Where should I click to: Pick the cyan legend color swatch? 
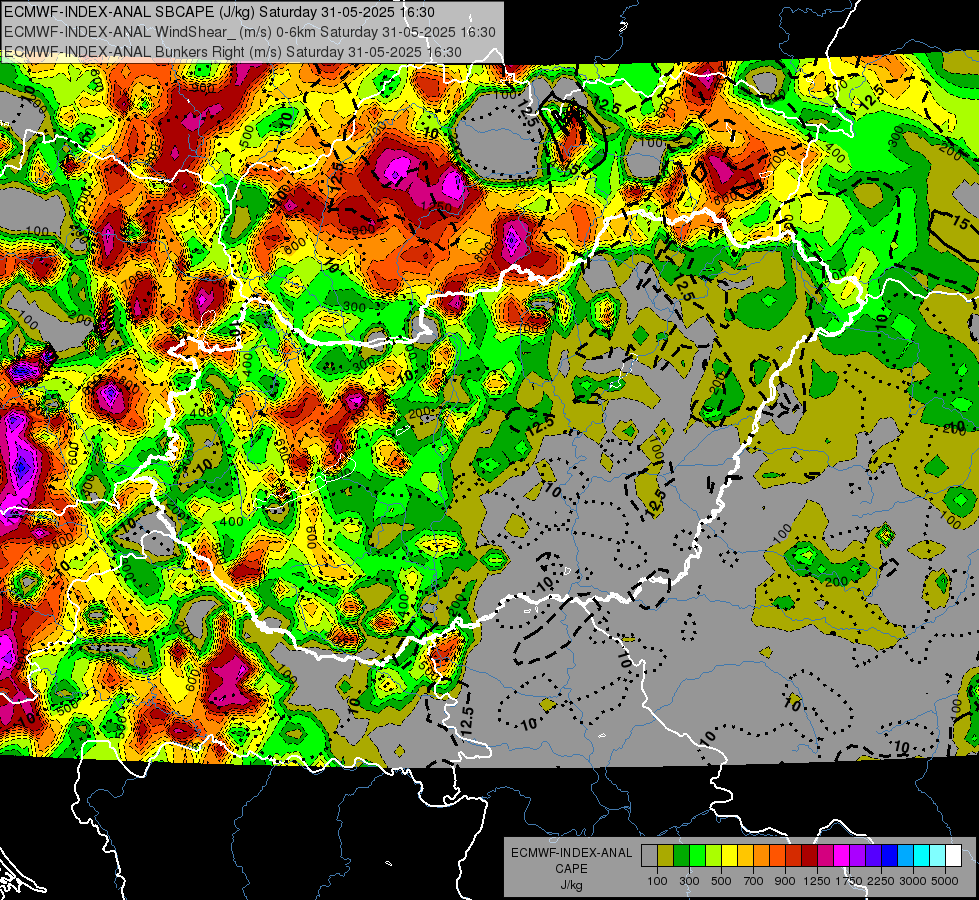click(x=922, y=856)
